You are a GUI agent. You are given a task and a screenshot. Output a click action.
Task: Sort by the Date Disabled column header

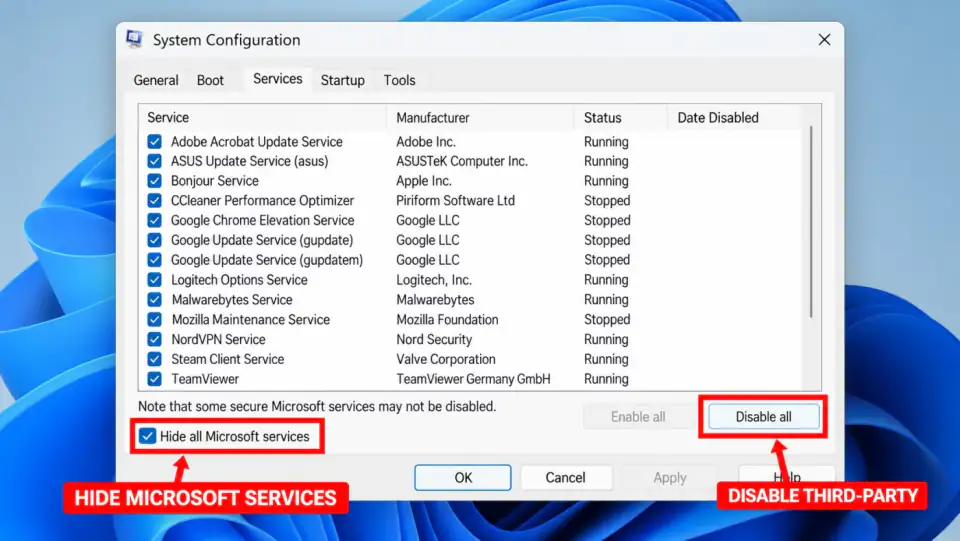[x=733, y=118]
